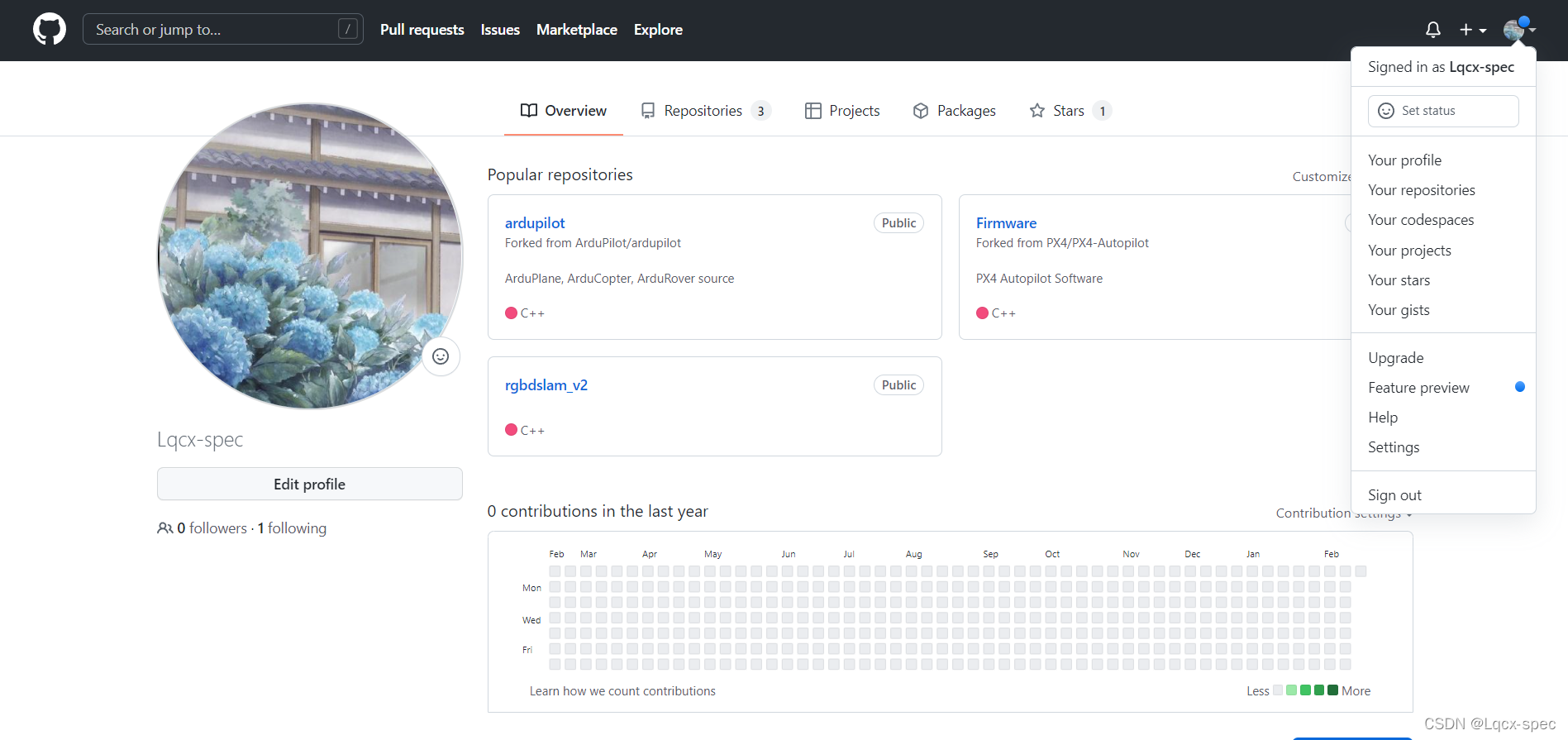
Task: Click the table icon beside Projects
Action: (813, 111)
